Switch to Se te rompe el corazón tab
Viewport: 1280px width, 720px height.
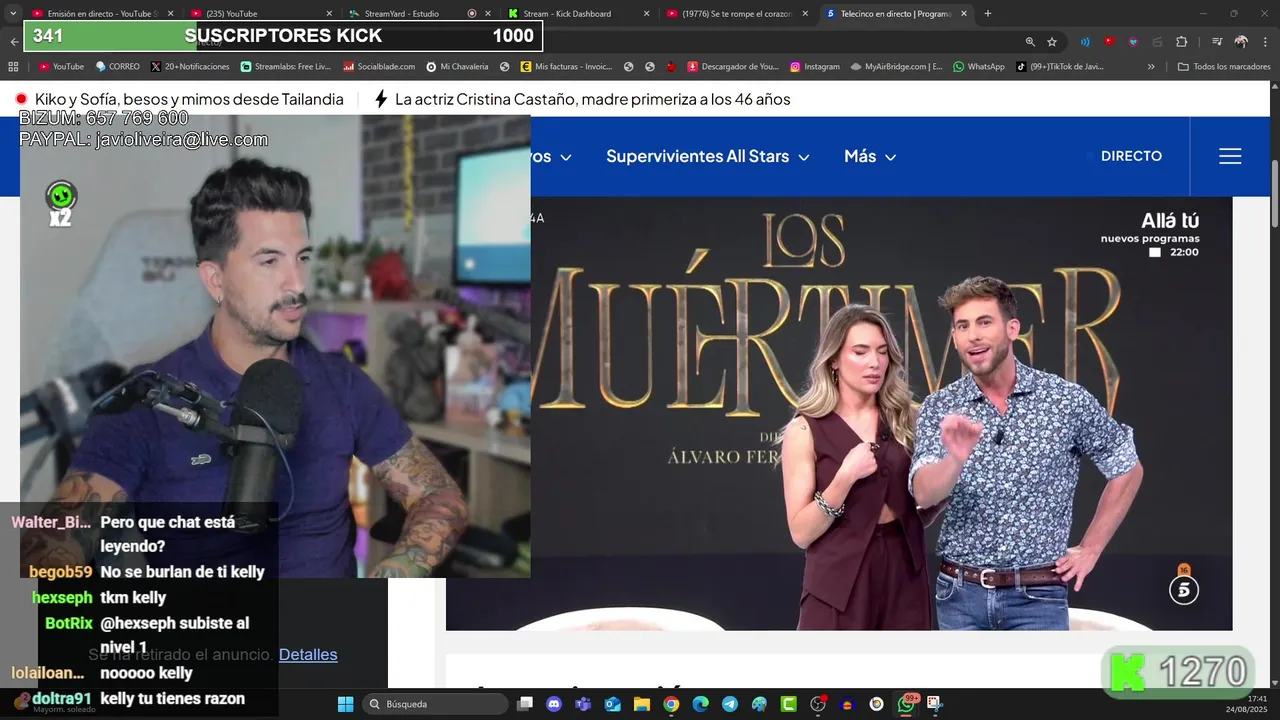point(737,14)
